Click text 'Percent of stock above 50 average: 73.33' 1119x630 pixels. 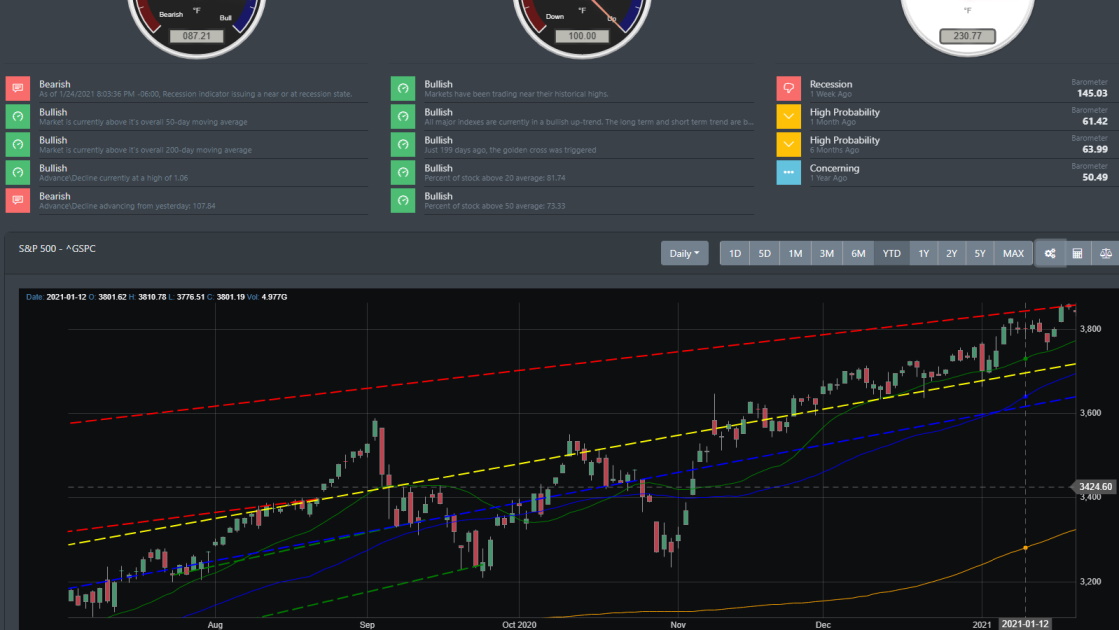coord(495,206)
